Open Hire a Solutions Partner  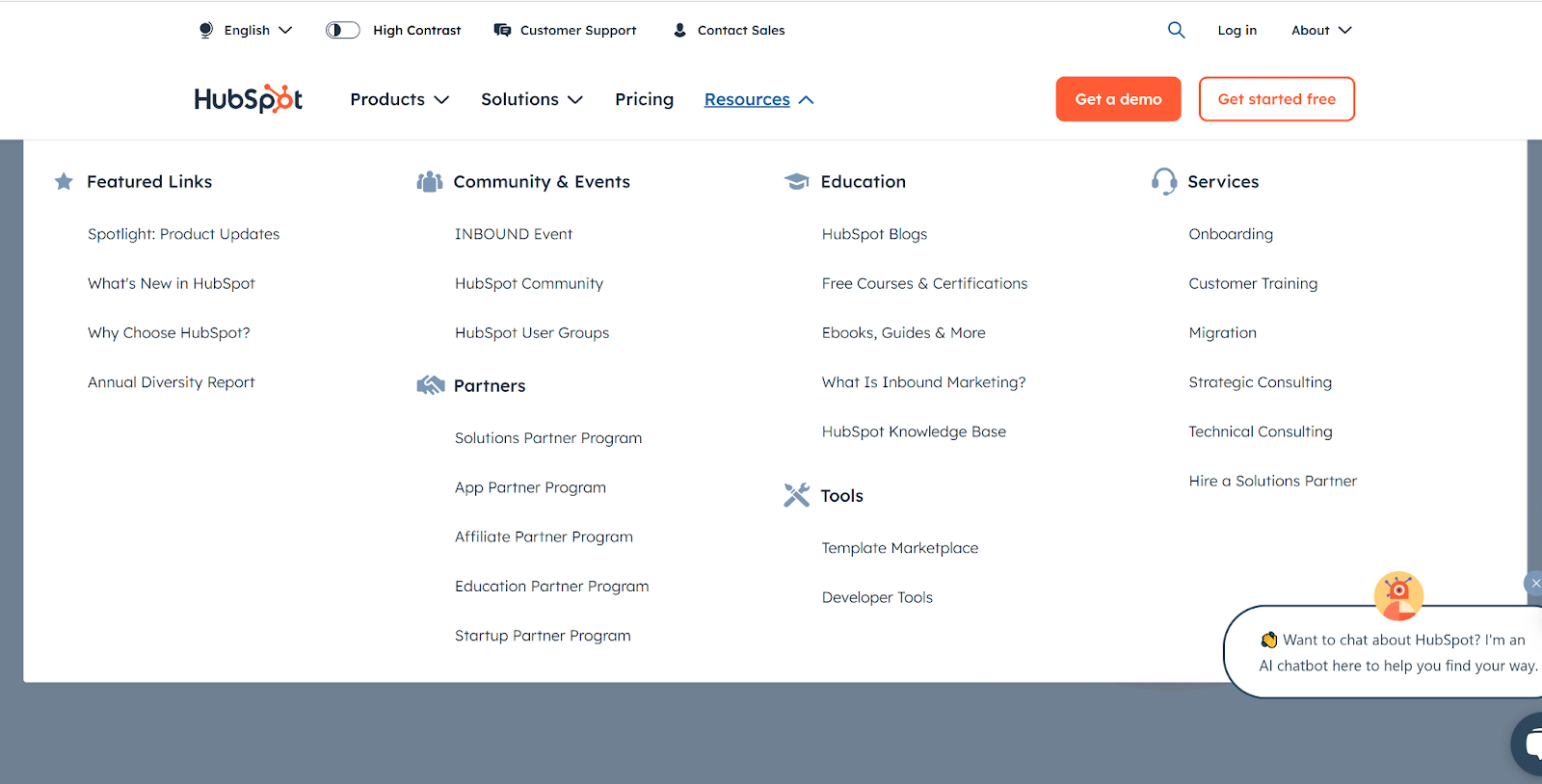coord(1273,481)
